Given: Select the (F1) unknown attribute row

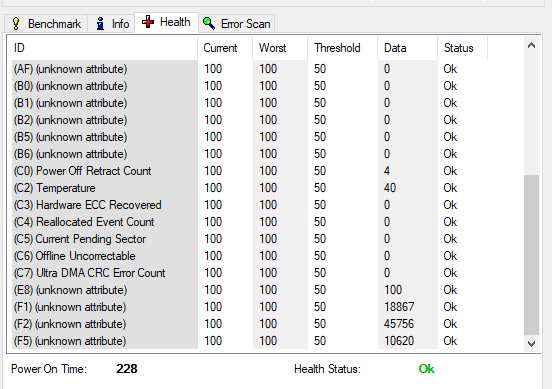Looking at the screenshot, I should point(250,307).
